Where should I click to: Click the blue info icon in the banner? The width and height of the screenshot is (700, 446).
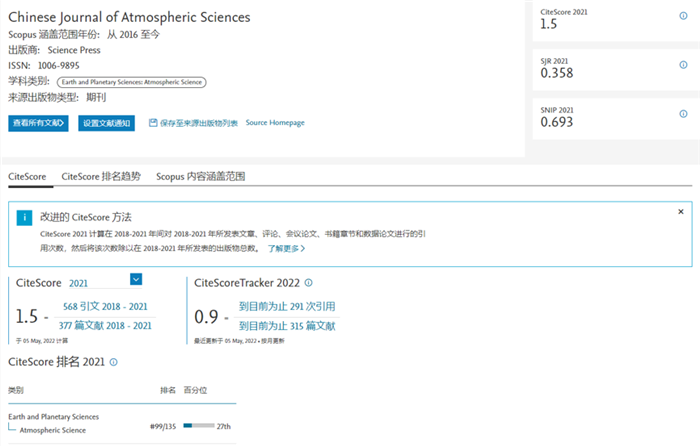click(22, 218)
